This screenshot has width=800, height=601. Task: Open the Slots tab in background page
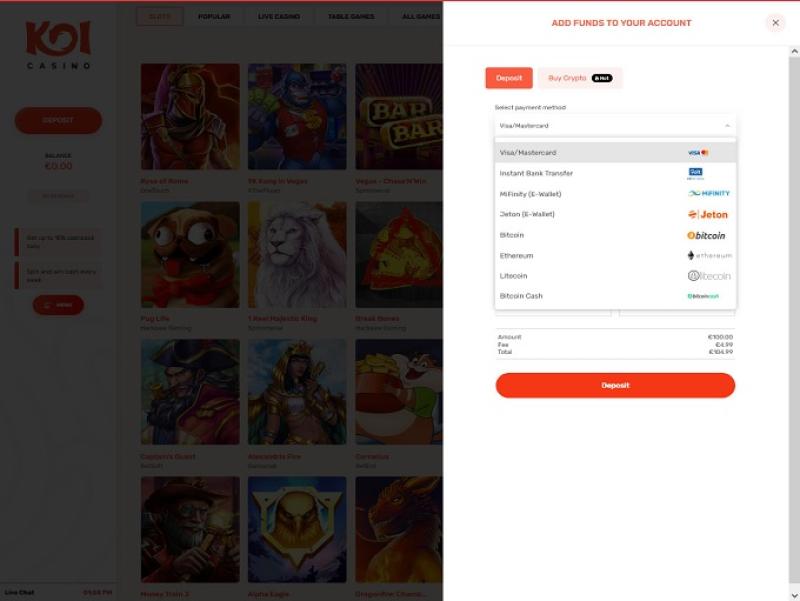[160, 17]
